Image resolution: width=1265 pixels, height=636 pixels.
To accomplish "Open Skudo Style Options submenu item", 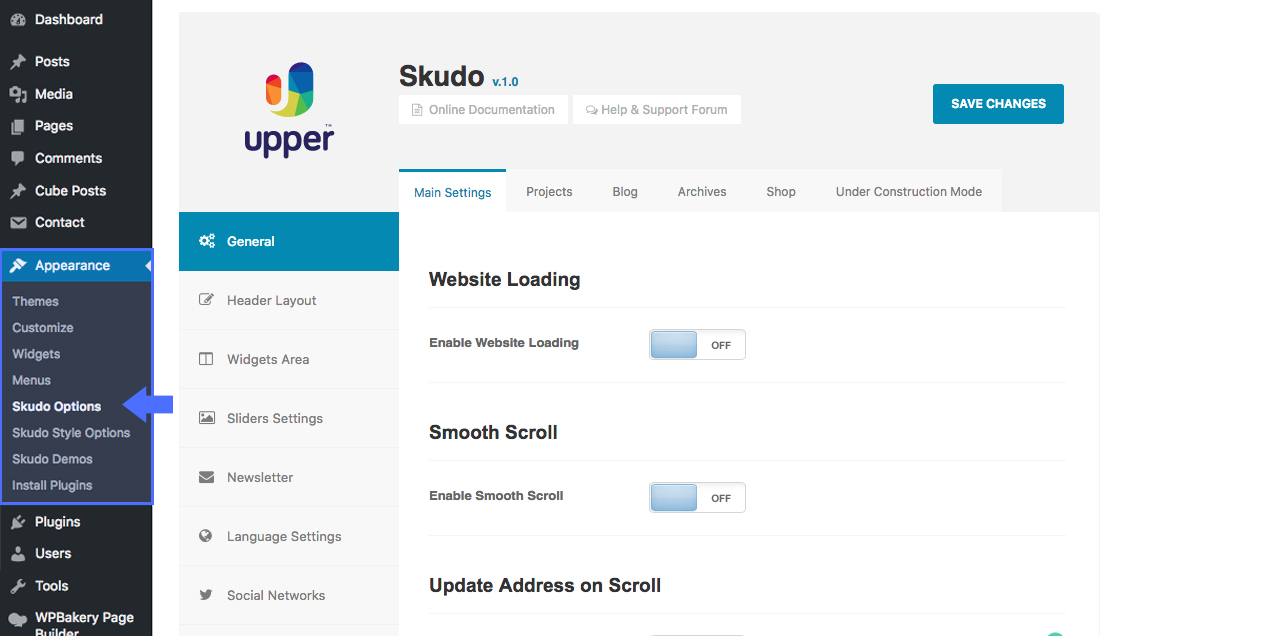I will pos(71,433).
